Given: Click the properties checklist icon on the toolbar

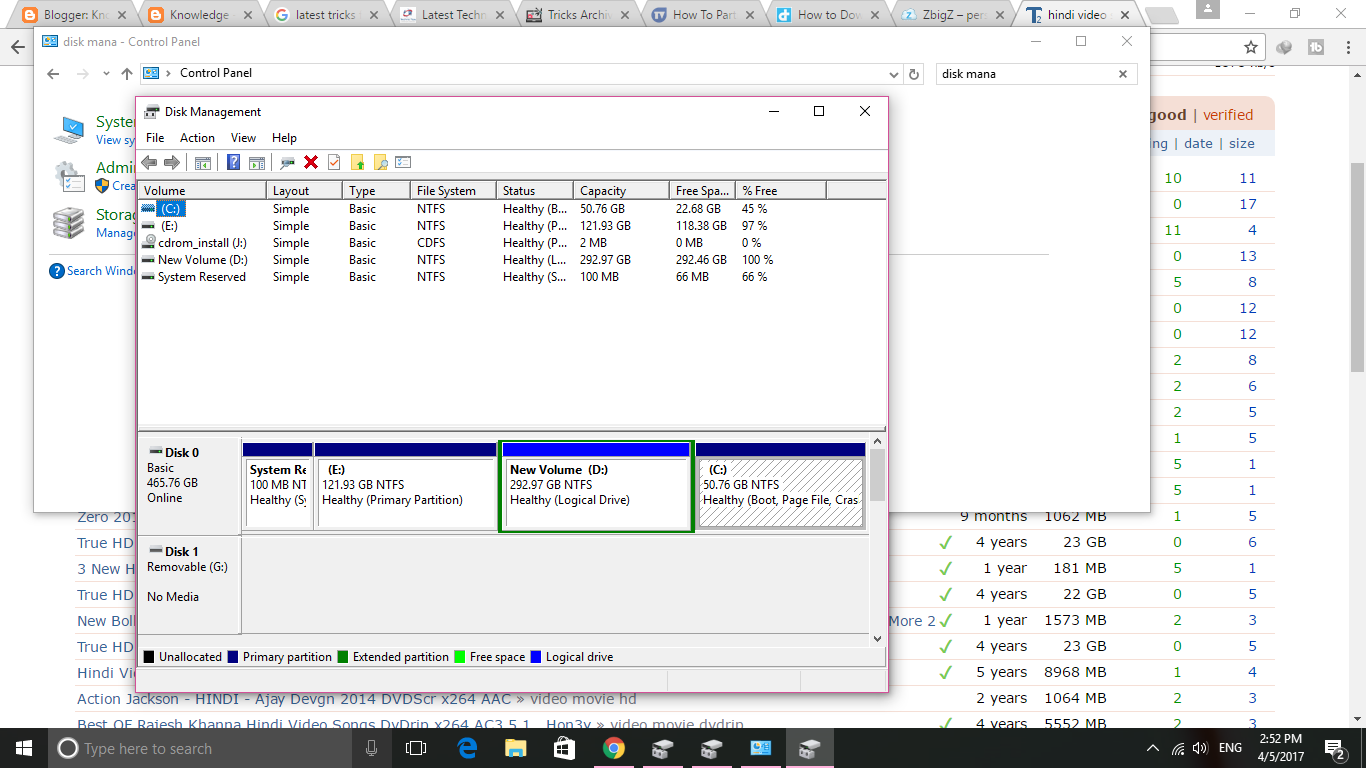Looking at the screenshot, I should pos(403,162).
